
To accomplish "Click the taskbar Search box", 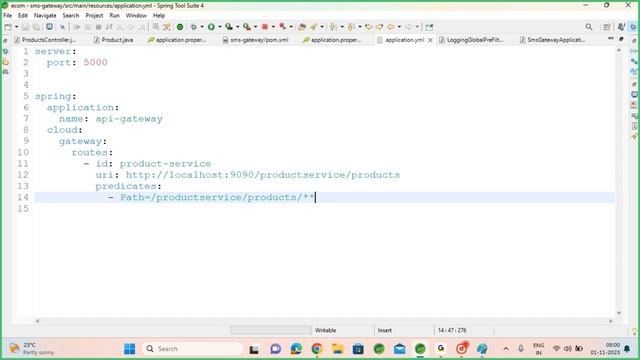I will [x=192, y=349].
